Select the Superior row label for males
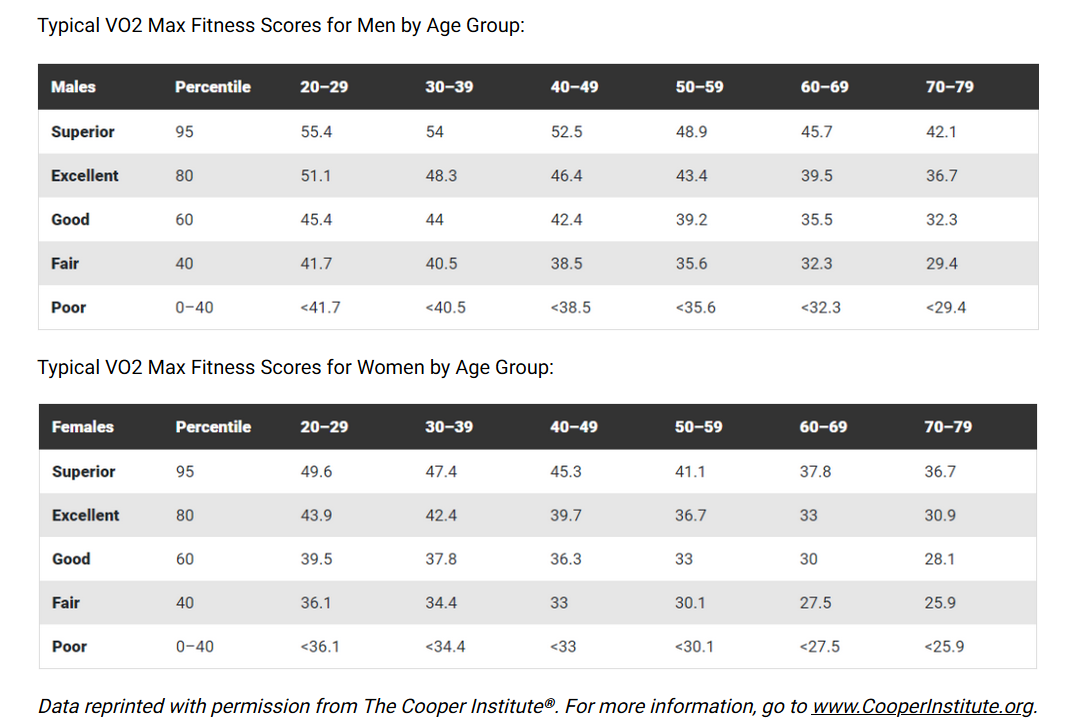The height and width of the screenshot is (727, 1087). (83, 132)
